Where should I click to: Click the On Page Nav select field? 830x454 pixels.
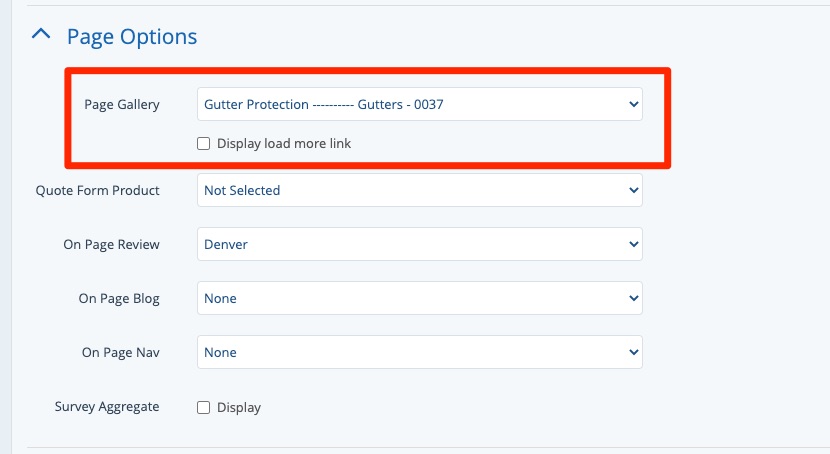point(419,352)
